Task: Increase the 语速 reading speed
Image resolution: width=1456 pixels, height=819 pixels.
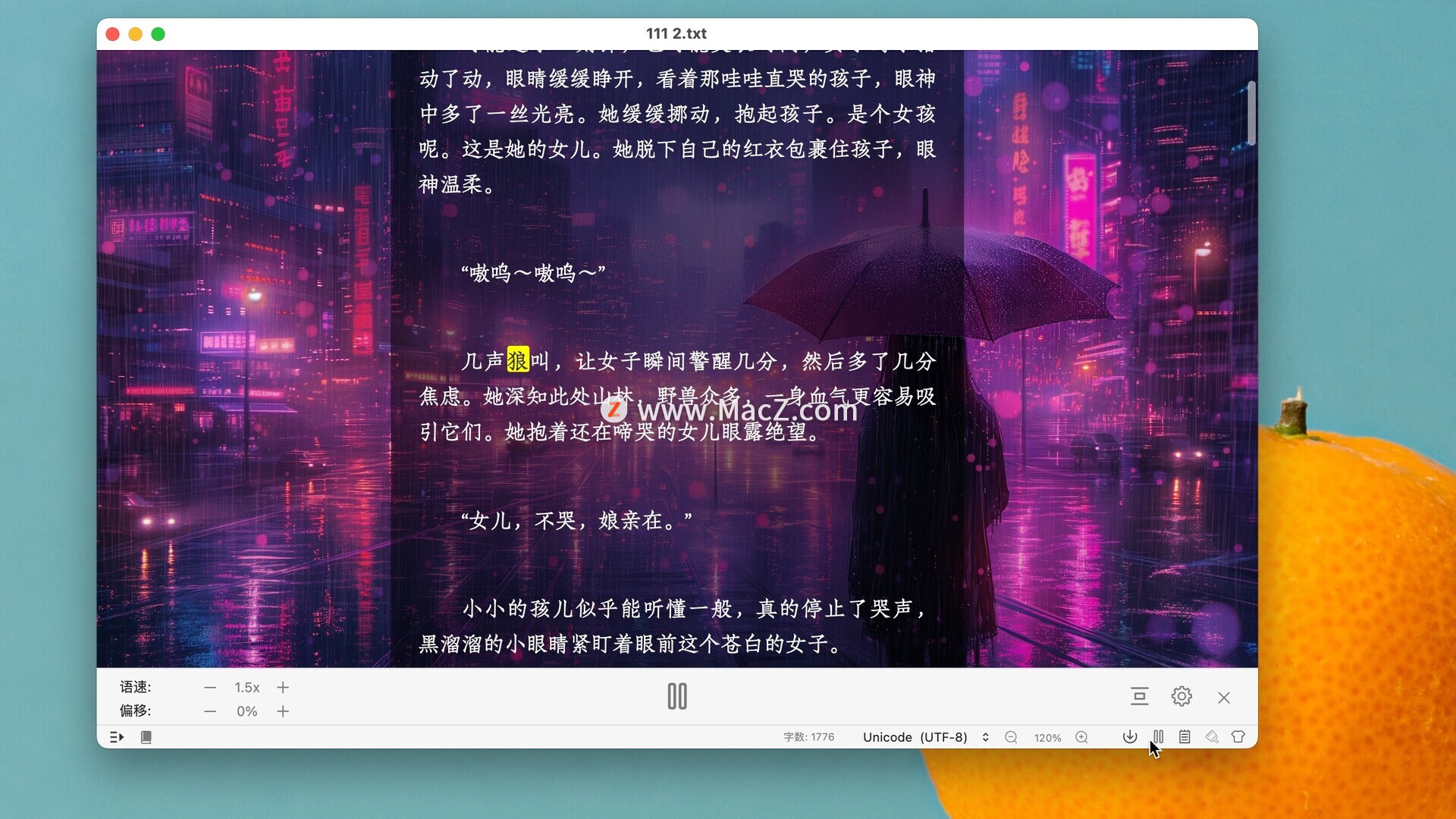Action: (x=283, y=688)
